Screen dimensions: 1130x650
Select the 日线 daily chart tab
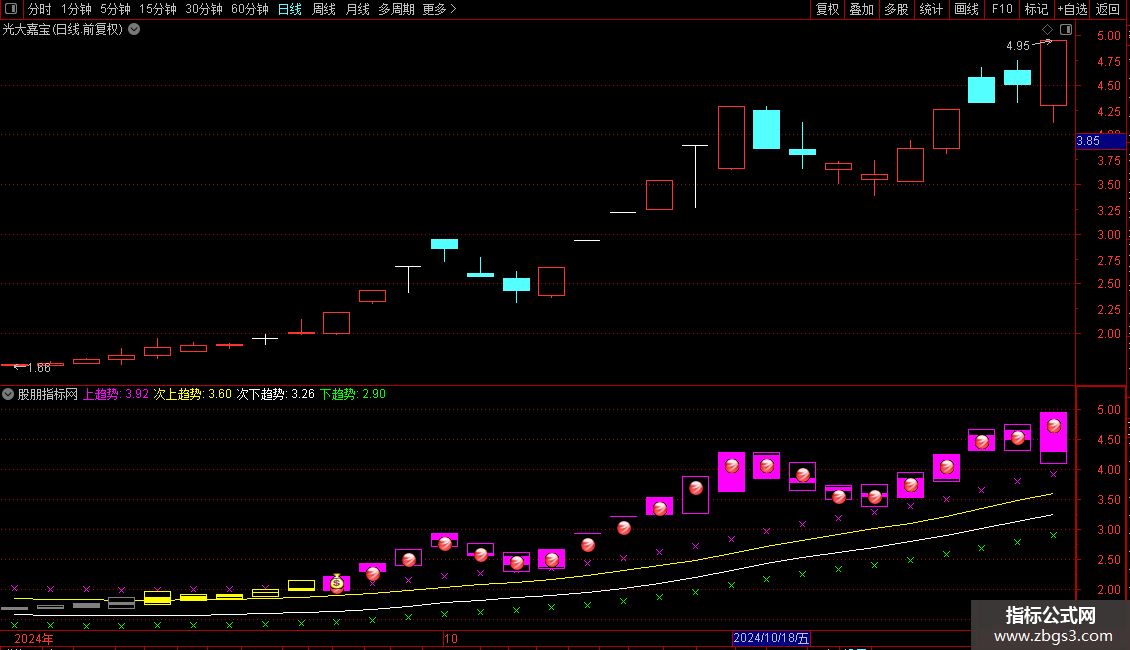(290, 9)
